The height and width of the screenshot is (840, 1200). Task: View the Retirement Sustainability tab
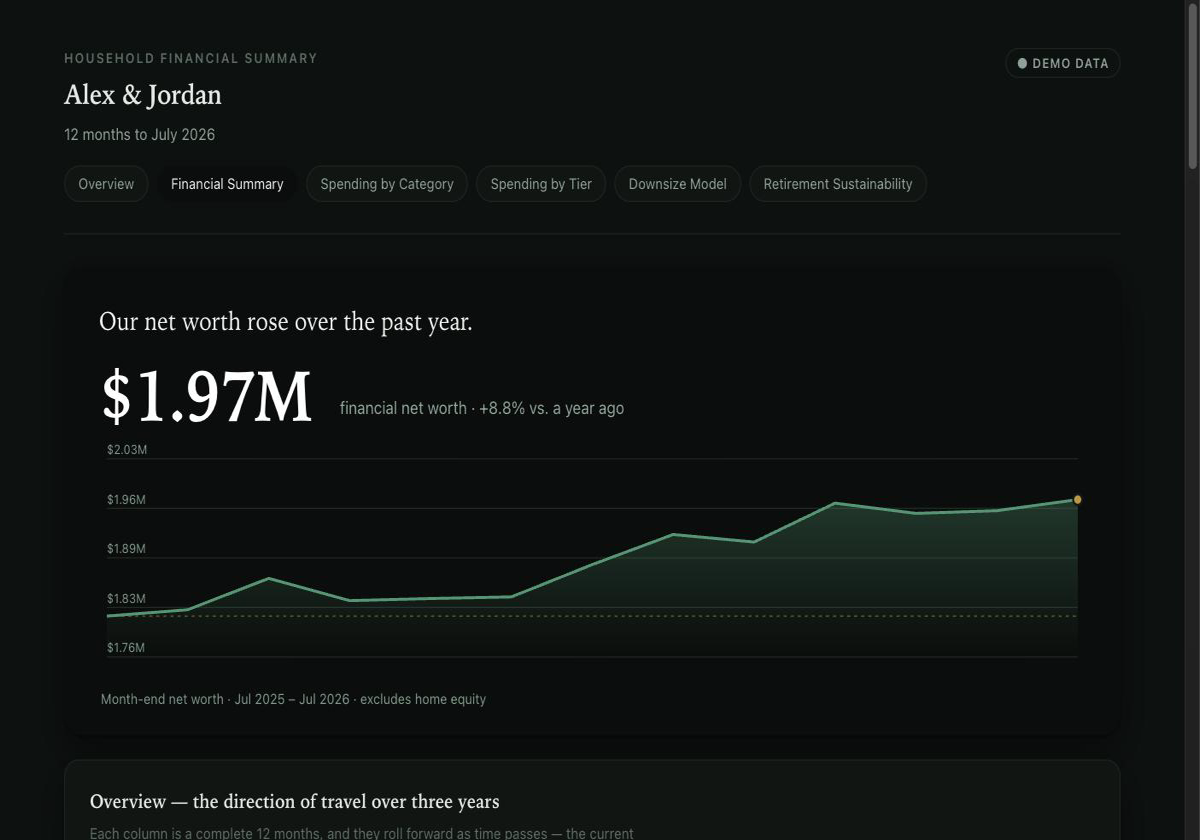click(838, 184)
